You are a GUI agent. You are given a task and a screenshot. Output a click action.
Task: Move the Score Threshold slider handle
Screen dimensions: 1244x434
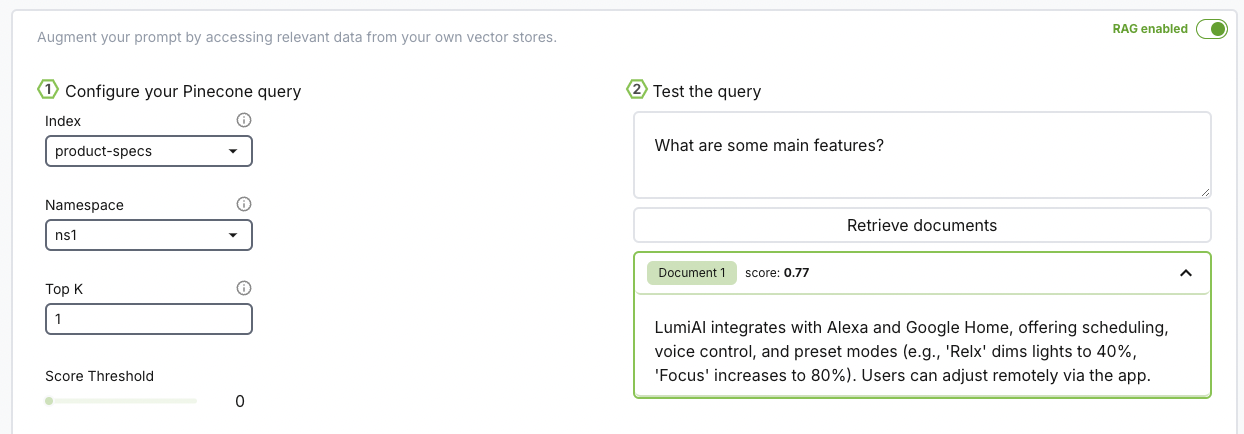pos(49,401)
